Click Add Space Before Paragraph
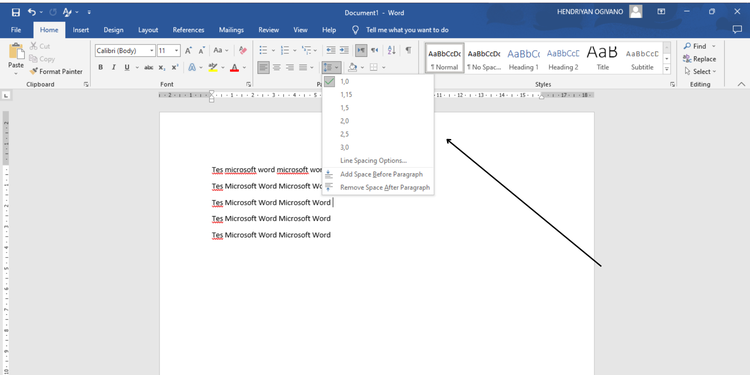Viewport: 750px width, 375px height. pos(378,174)
